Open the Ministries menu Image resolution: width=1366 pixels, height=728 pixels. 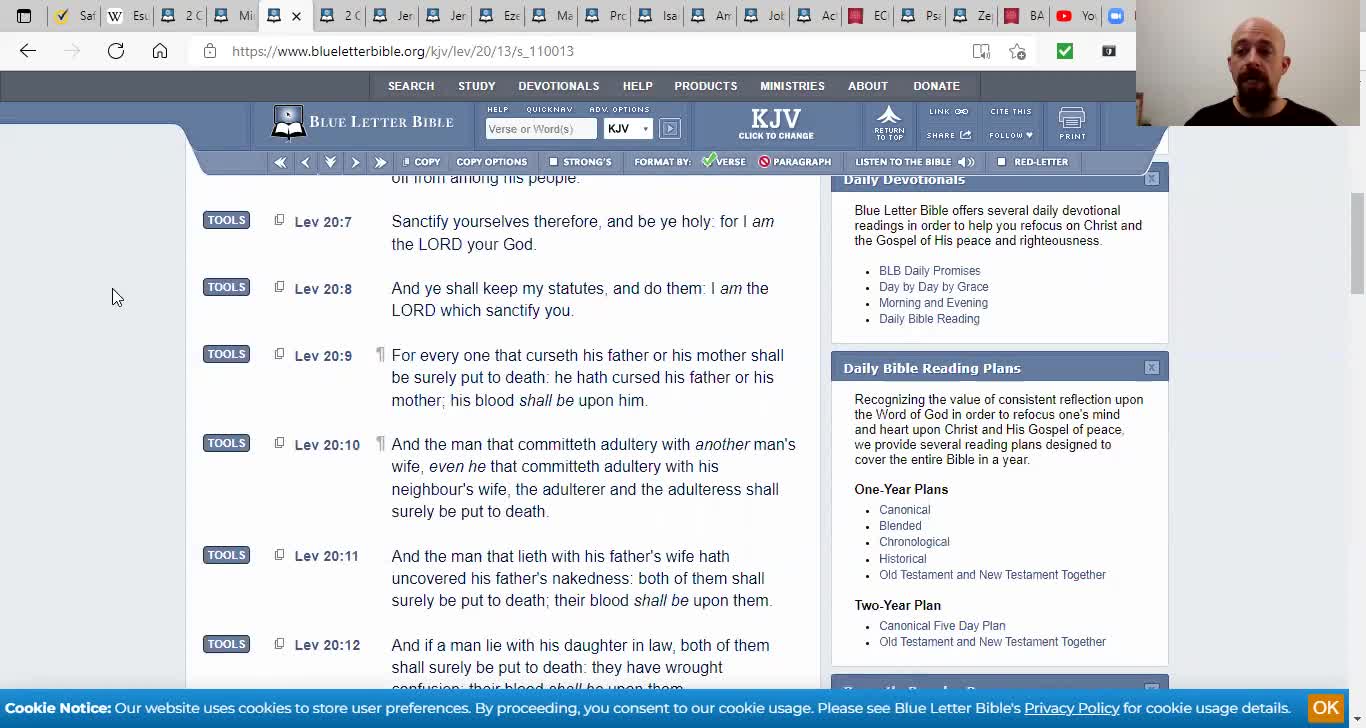pos(792,86)
